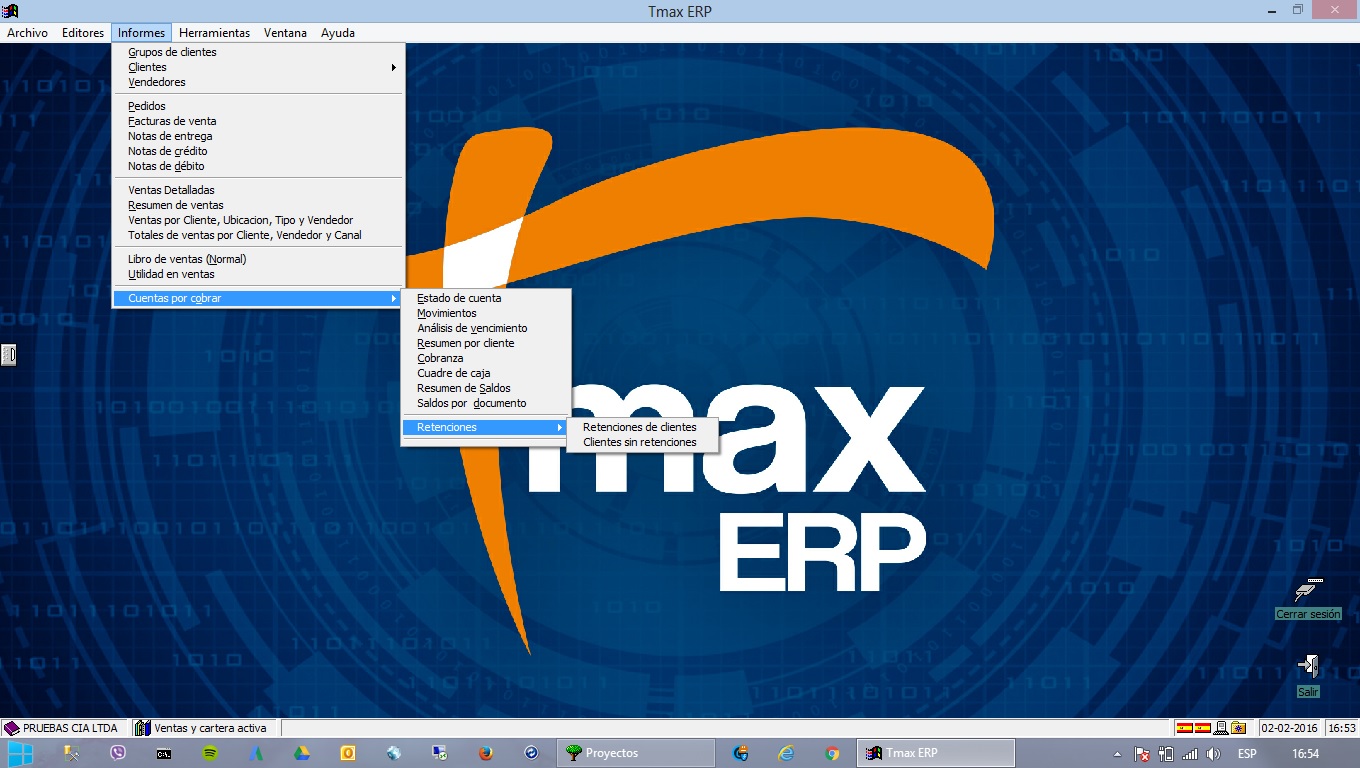
Task: Select Notas de entrega
Action: (258, 136)
